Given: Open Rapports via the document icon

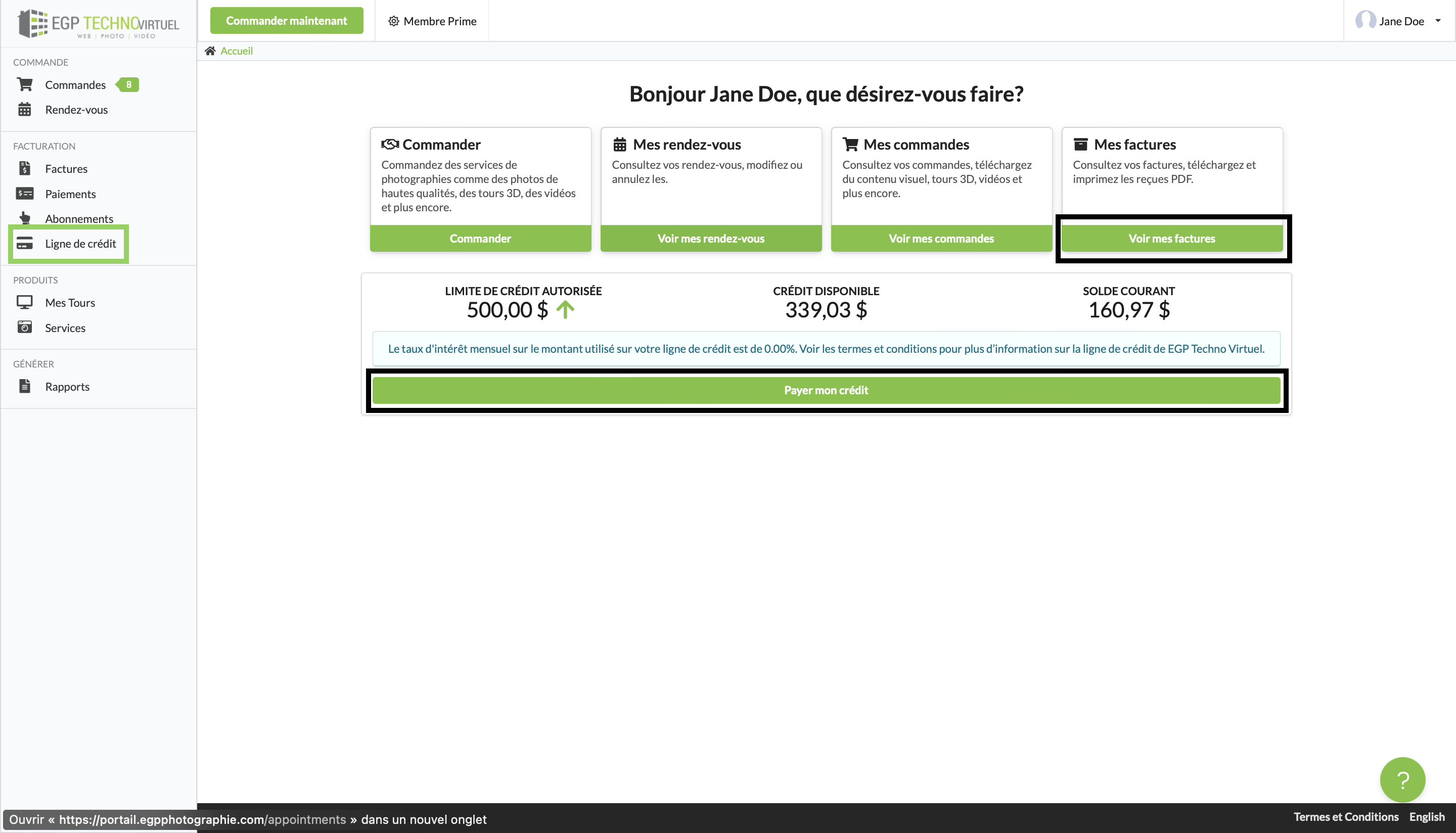Looking at the screenshot, I should click(x=25, y=386).
